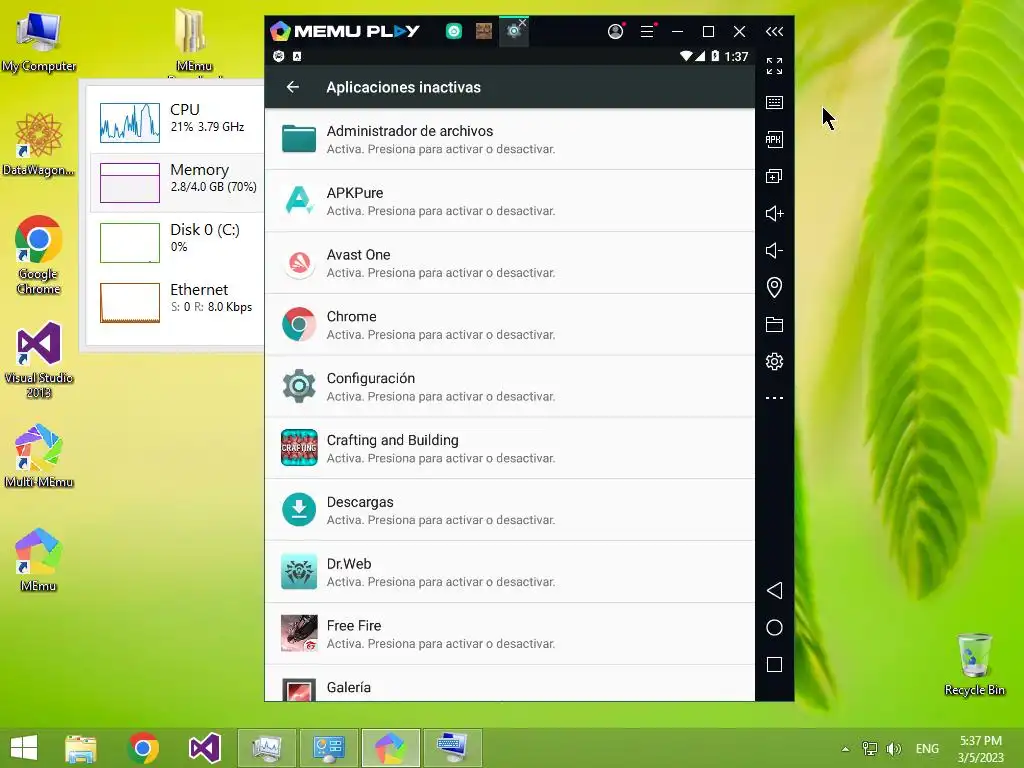Screen dimensions: 1024x768
Task: Toggle Descargas active state
Action: [x=509, y=510]
